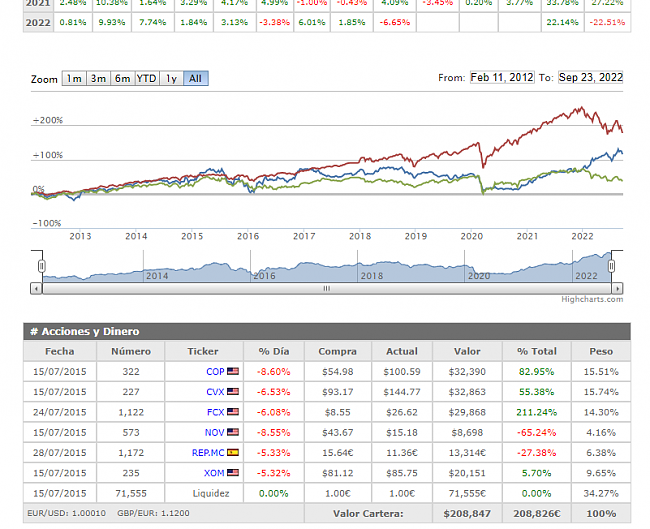Click the chart navigator scrollbar thumb
This screenshot has width=650, height=529.
(327, 288)
